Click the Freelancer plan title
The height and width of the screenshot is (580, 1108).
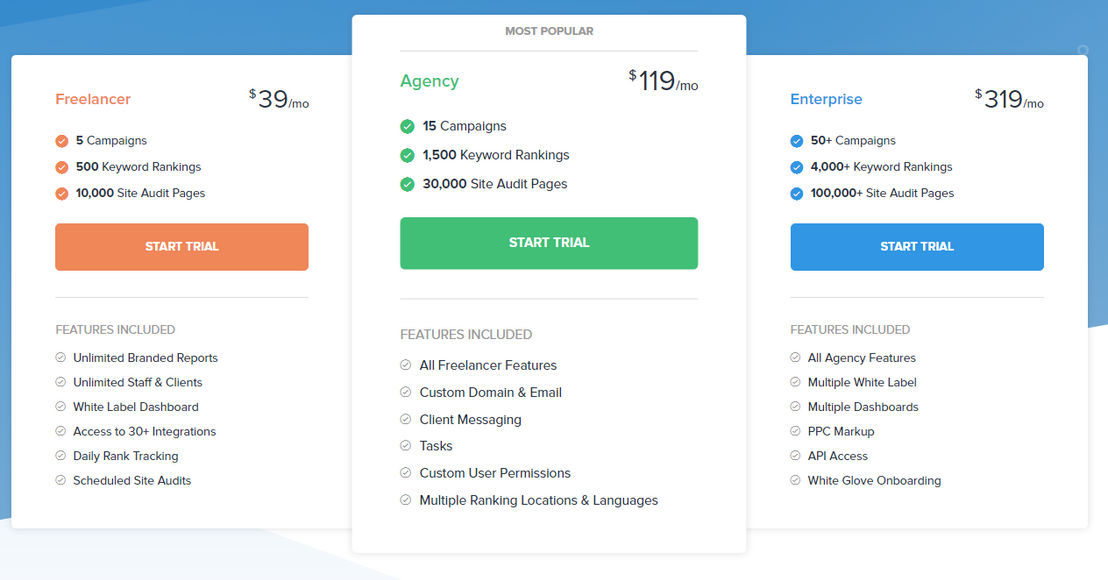(93, 99)
